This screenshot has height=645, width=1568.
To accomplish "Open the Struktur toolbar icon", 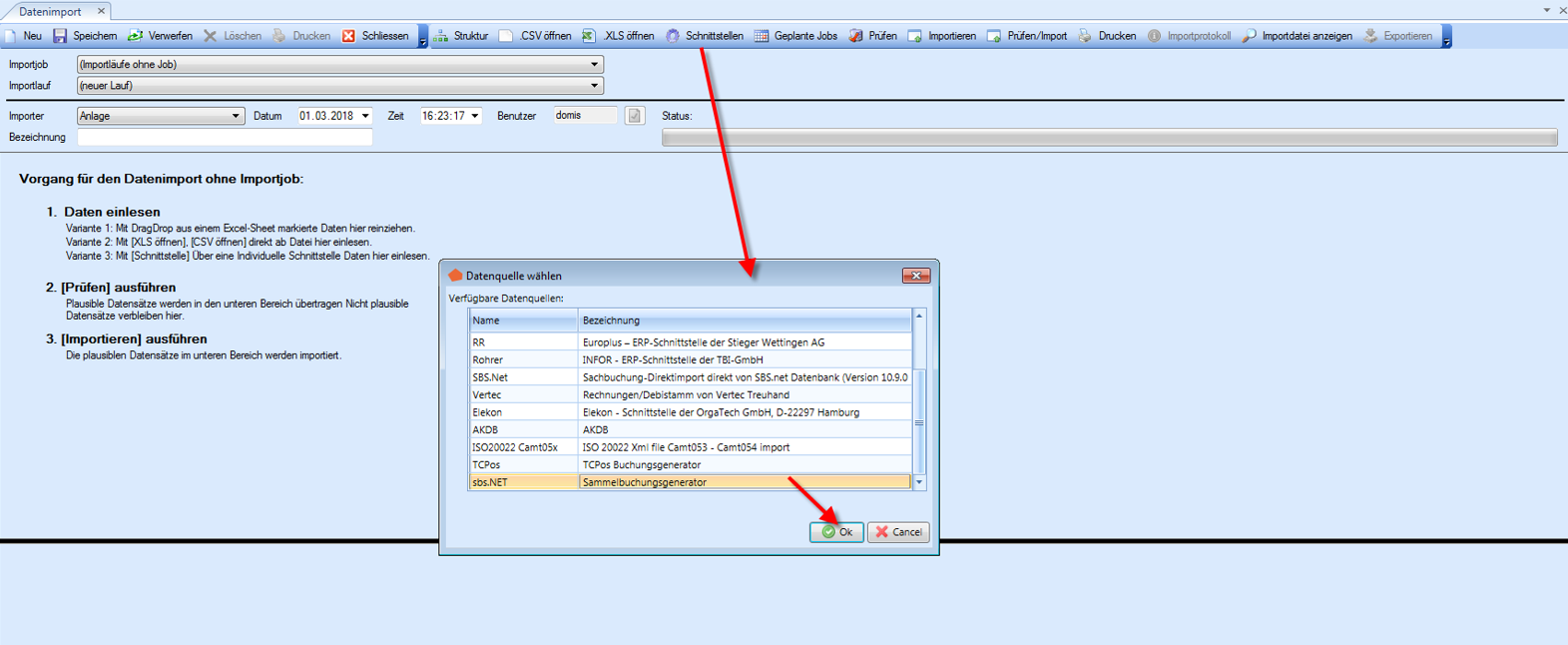I will click(440, 36).
